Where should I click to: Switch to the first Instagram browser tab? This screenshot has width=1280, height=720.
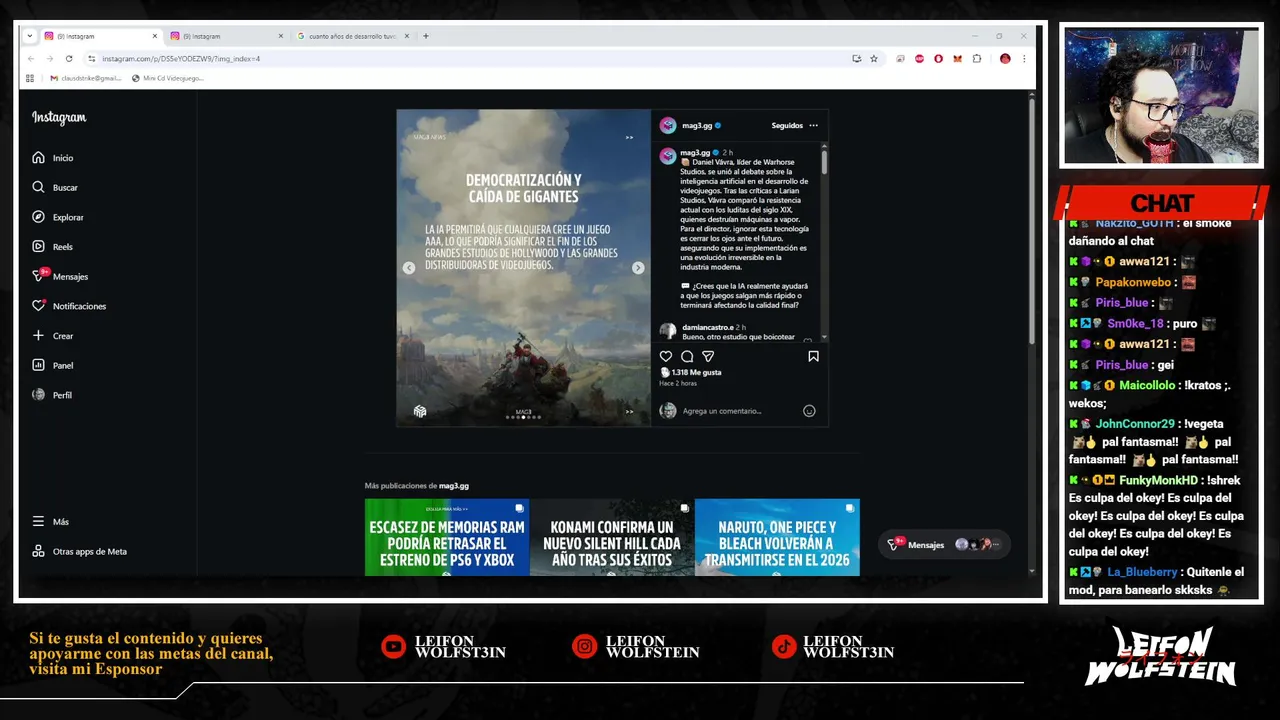(x=101, y=36)
